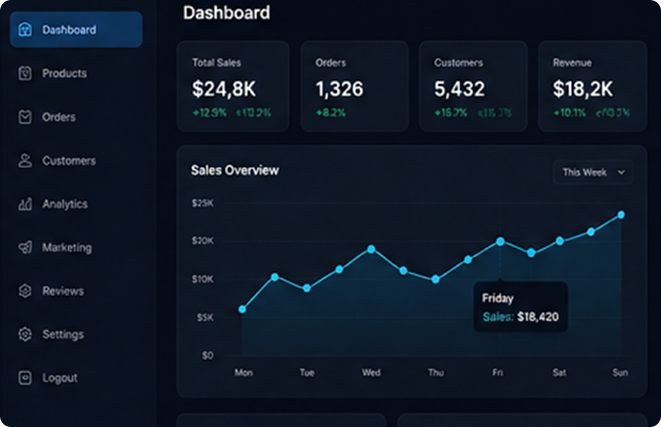Navigate to Marketing
Image resolution: width=661 pixels, height=427 pixels.
click(67, 247)
